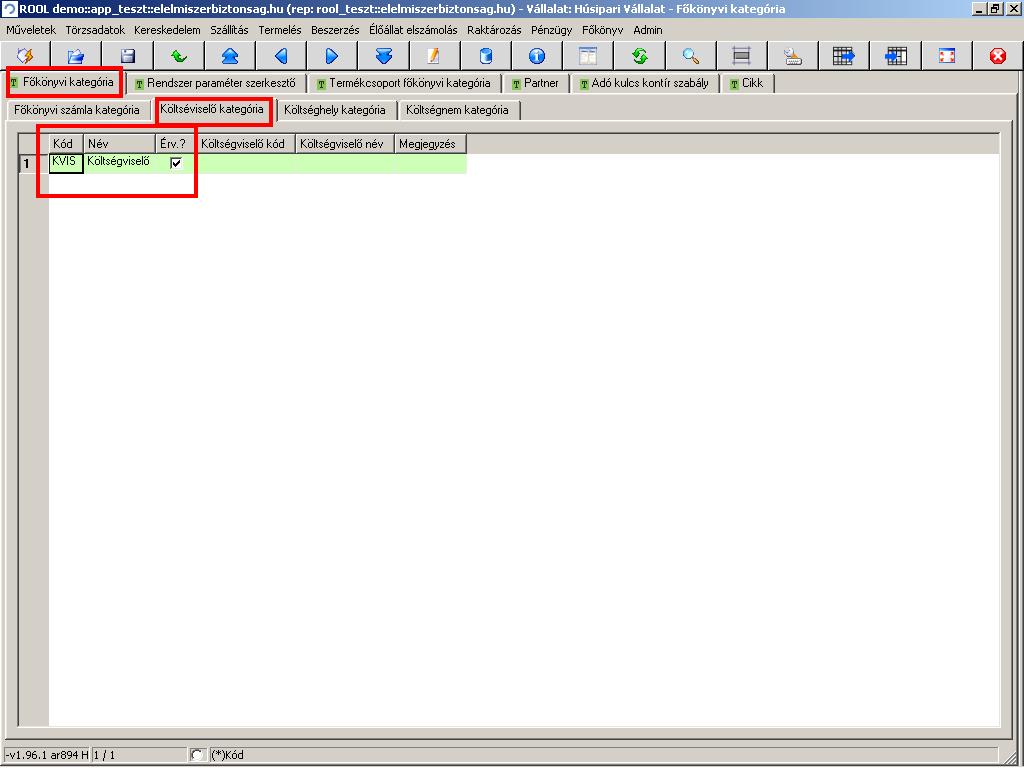Viewport: 1024px width, 768px height.
Task: Click the open folder toolbar icon
Action: click(76, 56)
